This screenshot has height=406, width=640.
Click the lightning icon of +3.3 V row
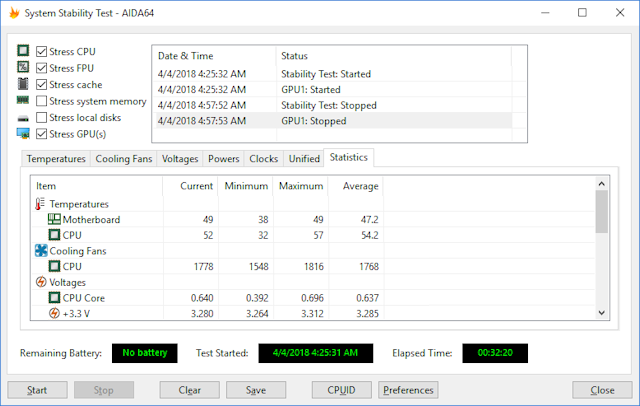click(54, 313)
